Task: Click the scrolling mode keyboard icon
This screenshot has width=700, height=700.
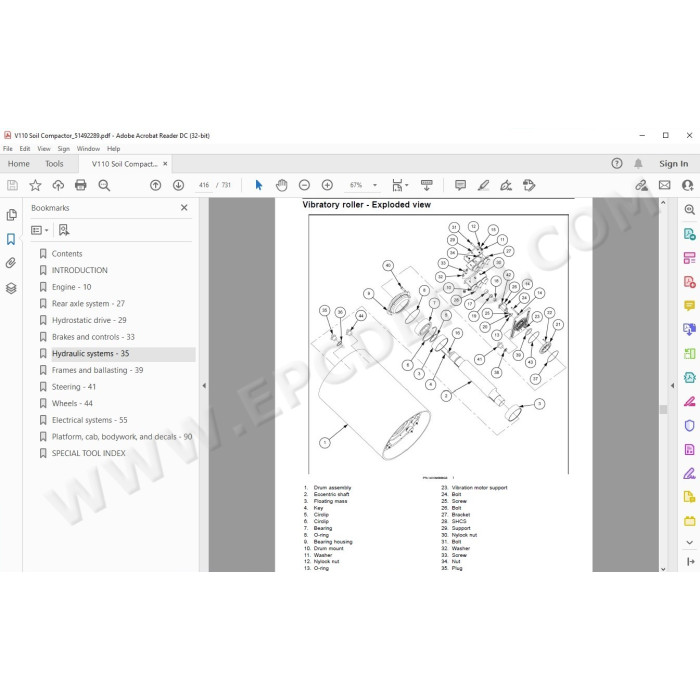Action: coord(427,185)
